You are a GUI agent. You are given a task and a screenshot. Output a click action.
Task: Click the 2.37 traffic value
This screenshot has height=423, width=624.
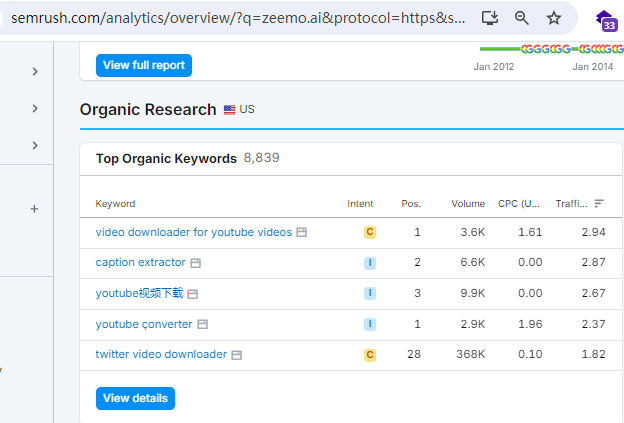[x=594, y=324]
